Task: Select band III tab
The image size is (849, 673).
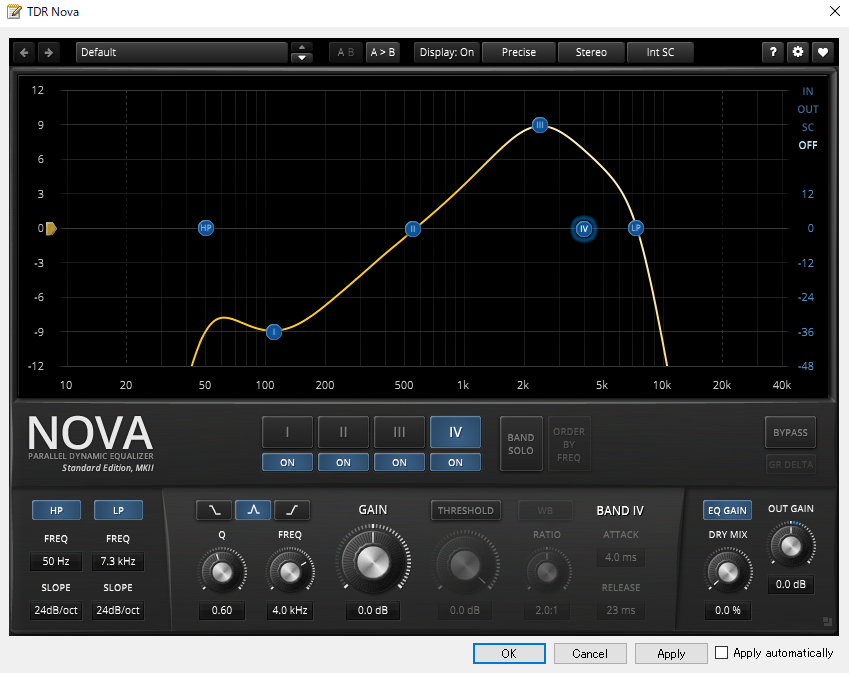Action: pos(399,432)
